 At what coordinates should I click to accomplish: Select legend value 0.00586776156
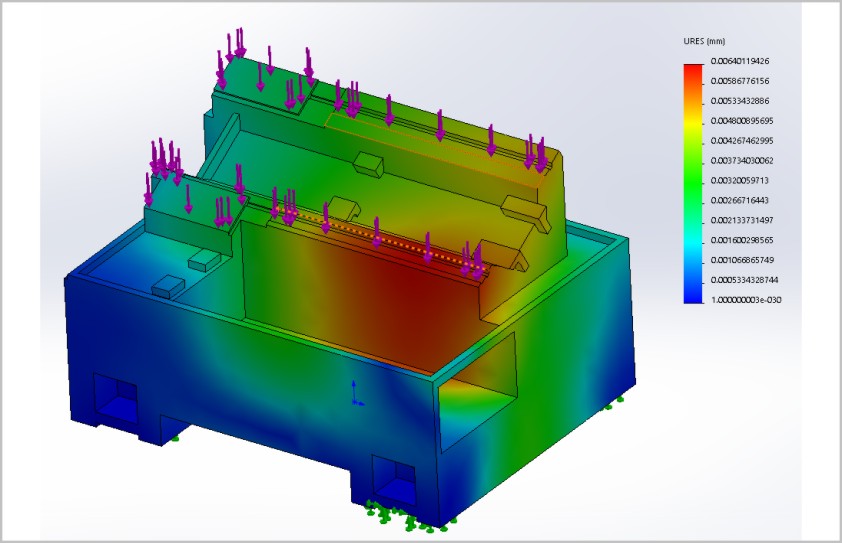point(740,81)
